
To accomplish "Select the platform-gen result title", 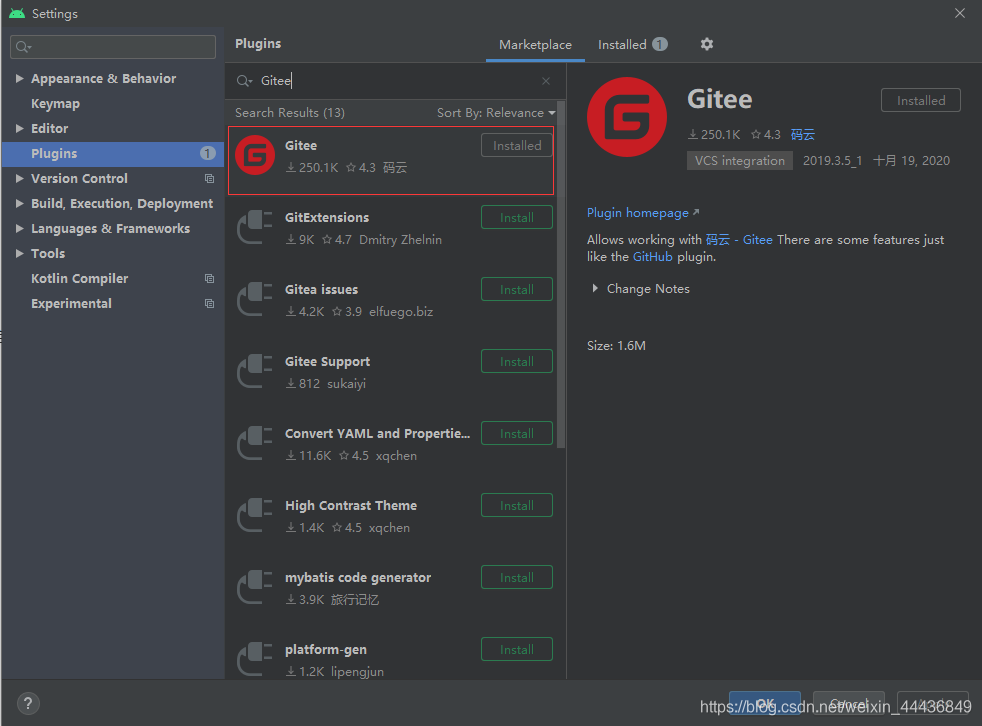I will pos(325,650).
